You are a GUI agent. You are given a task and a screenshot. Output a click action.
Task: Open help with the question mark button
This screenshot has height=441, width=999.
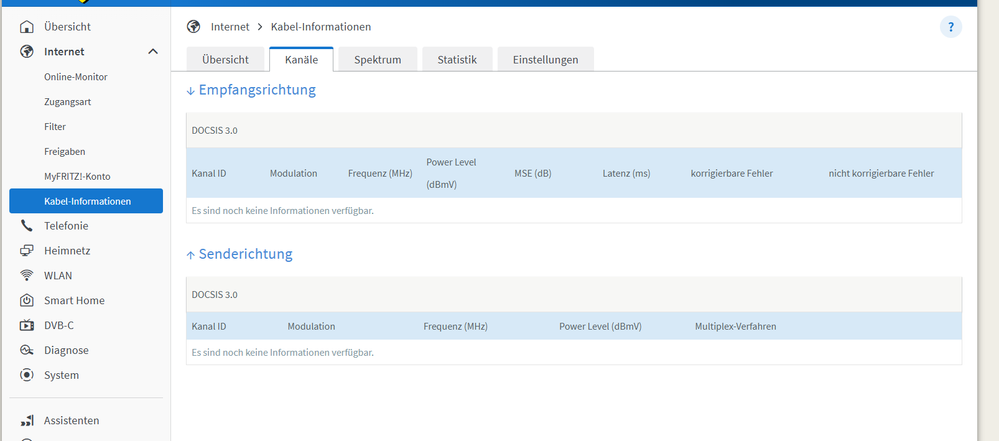[x=951, y=27]
